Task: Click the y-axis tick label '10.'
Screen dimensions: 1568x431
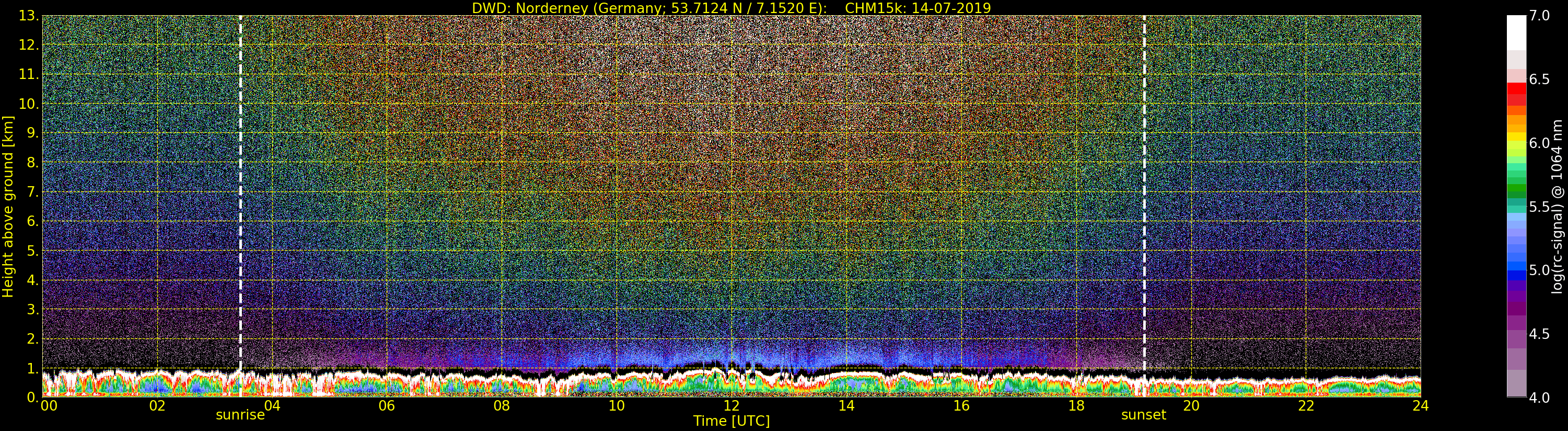Action: click(29, 104)
